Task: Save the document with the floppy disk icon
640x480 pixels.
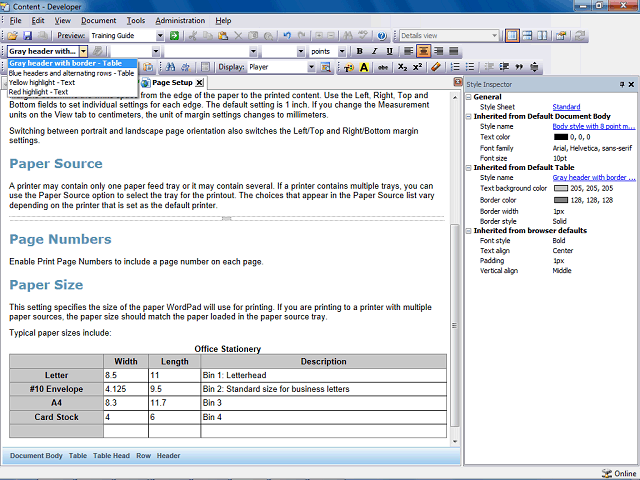Action: pos(27,36)
